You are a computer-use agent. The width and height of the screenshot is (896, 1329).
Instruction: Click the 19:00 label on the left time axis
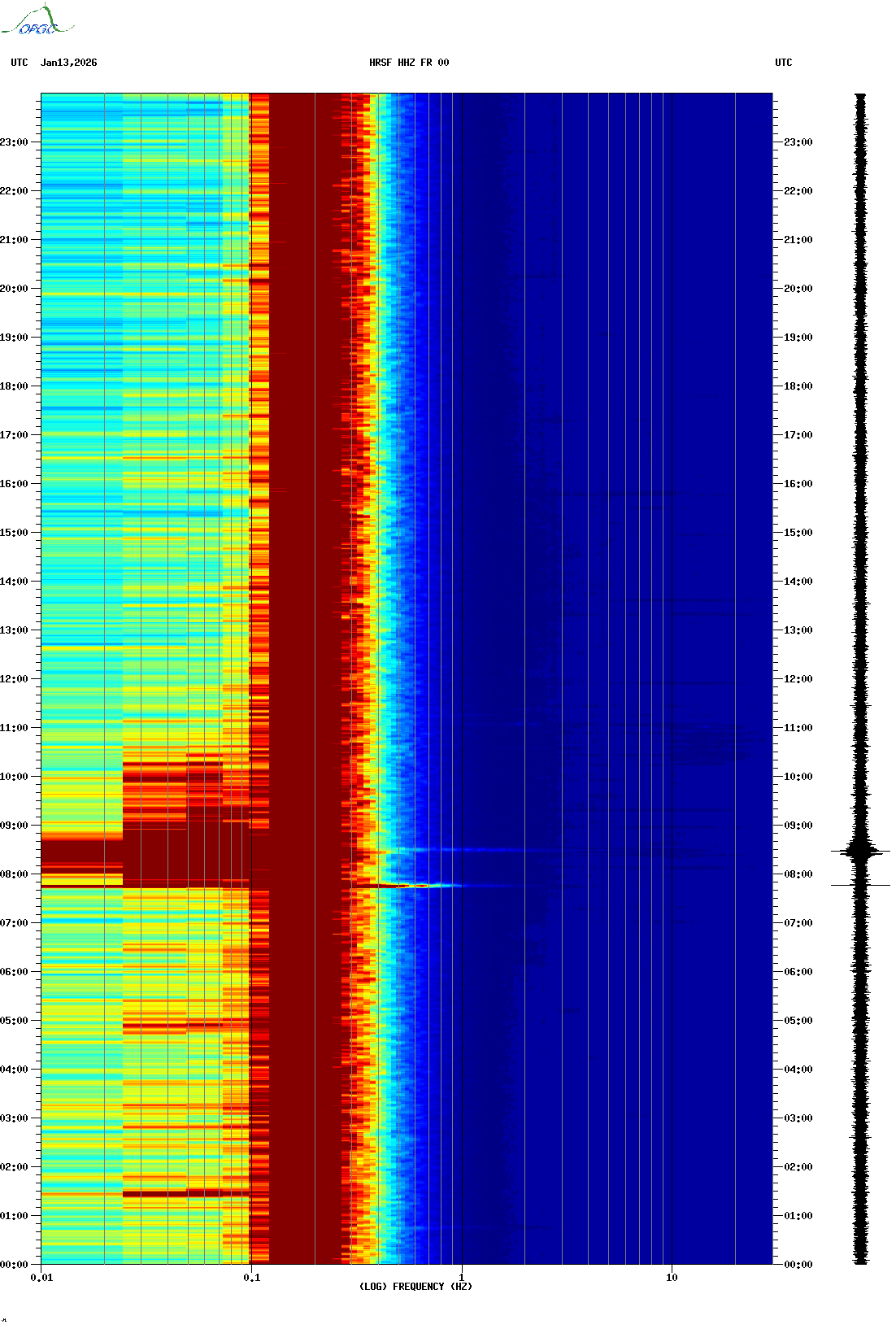coord(14,338)
